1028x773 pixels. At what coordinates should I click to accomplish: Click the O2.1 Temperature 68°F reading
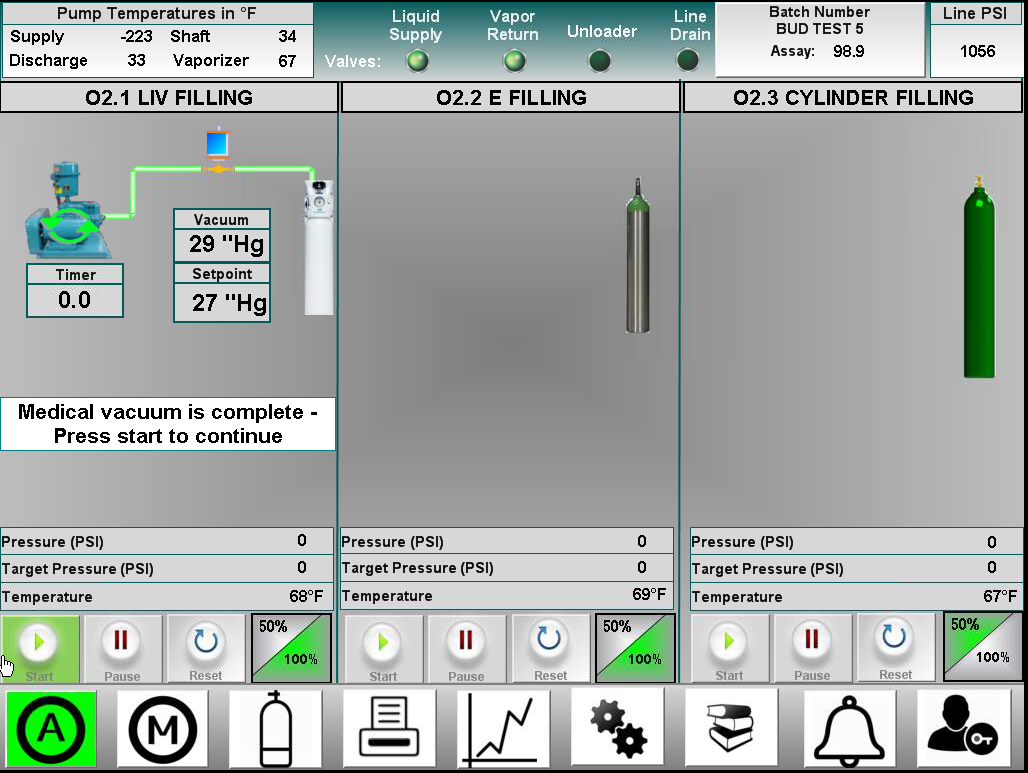(x=306, y=596)
